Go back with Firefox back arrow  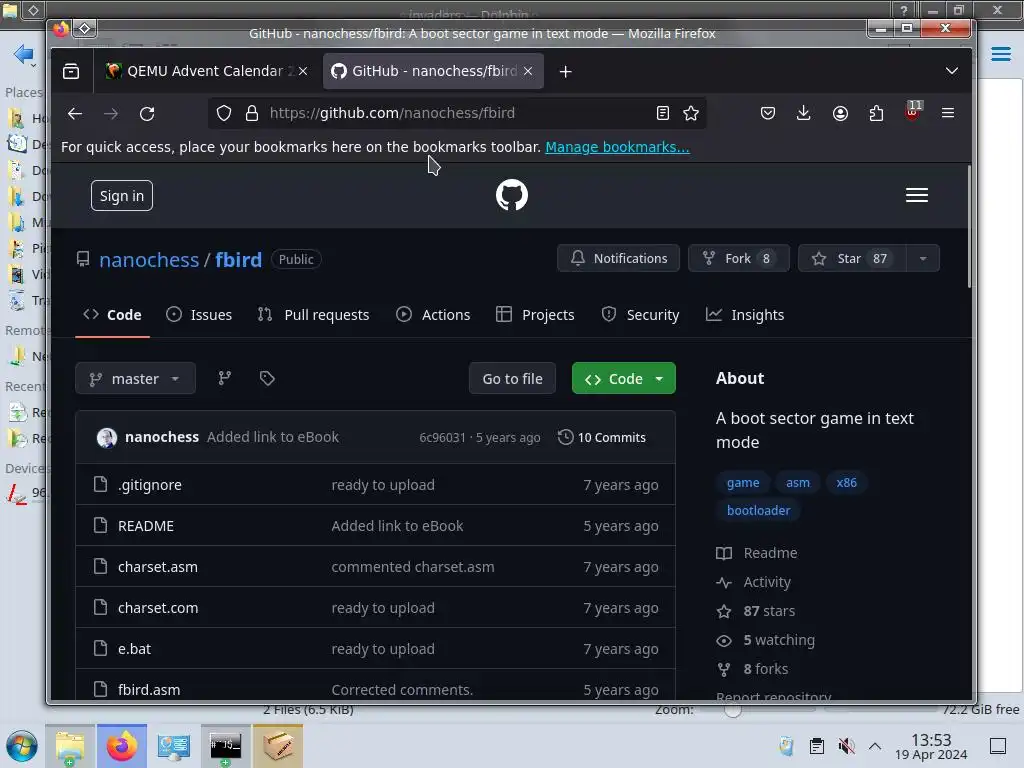(75, 114)
